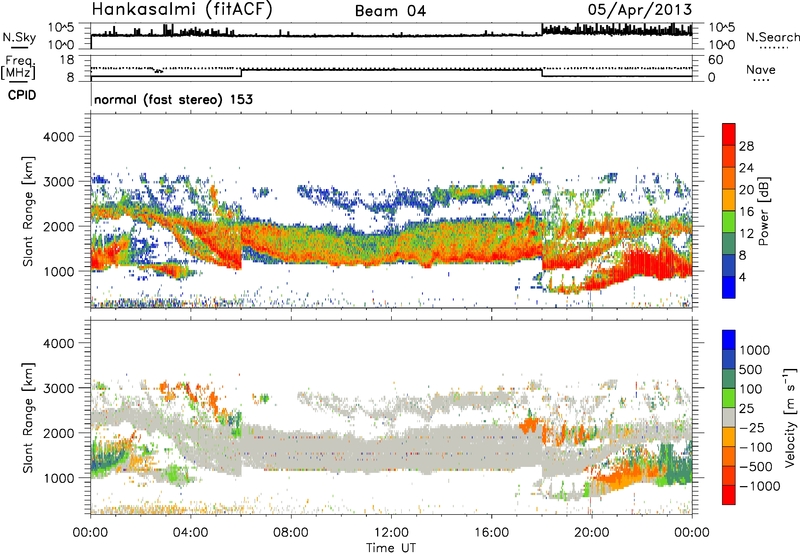
Task: Click the date "05/Apr/2013"
Action: click(640, 10)
